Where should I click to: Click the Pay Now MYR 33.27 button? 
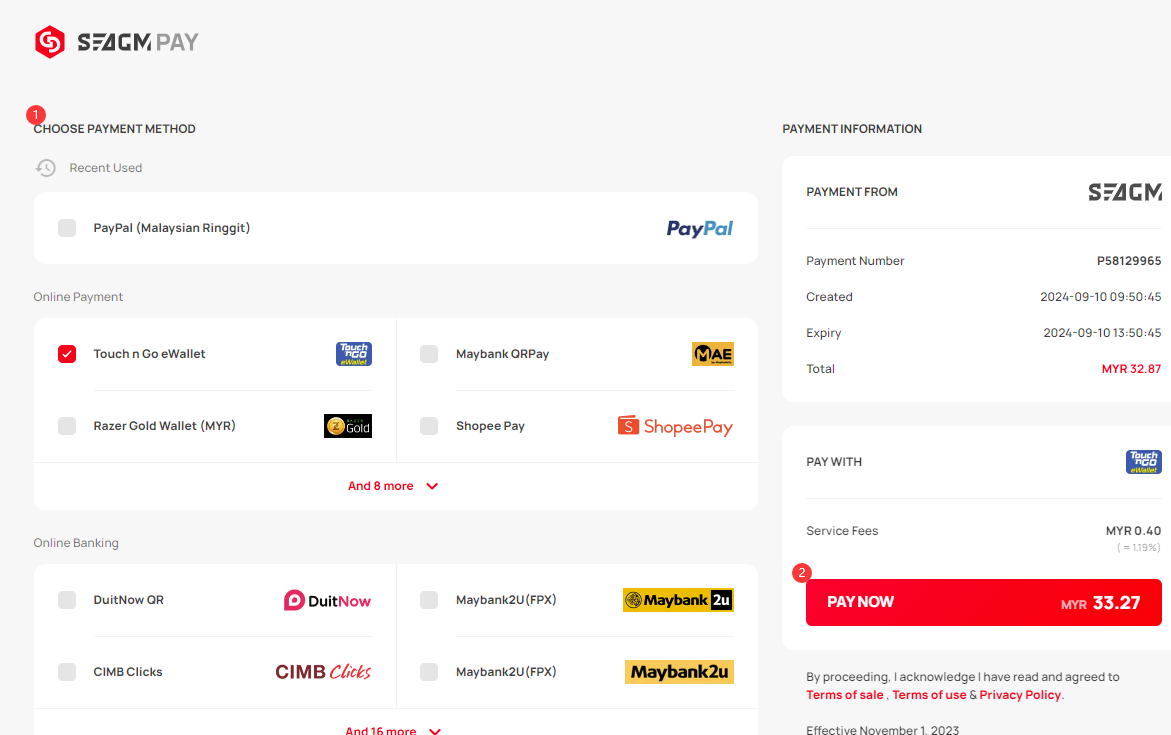tap(984, 602)
